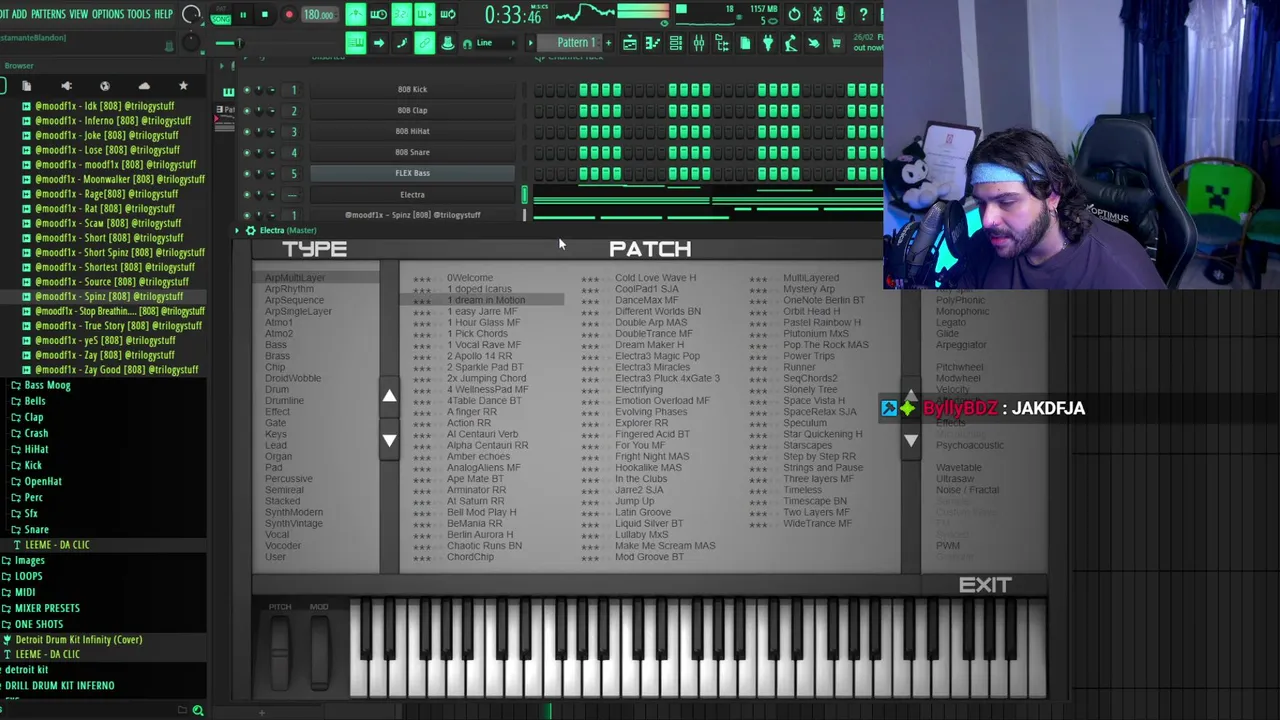1280x720 pixels.
Task: Open the Piano roll view icon
Action: (x=653, y=43)
